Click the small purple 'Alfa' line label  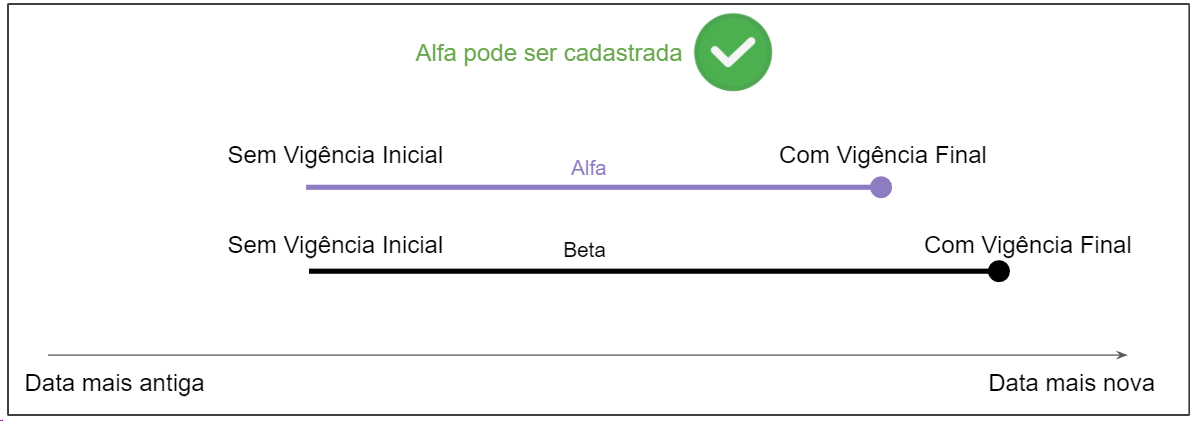click(588, 168)
